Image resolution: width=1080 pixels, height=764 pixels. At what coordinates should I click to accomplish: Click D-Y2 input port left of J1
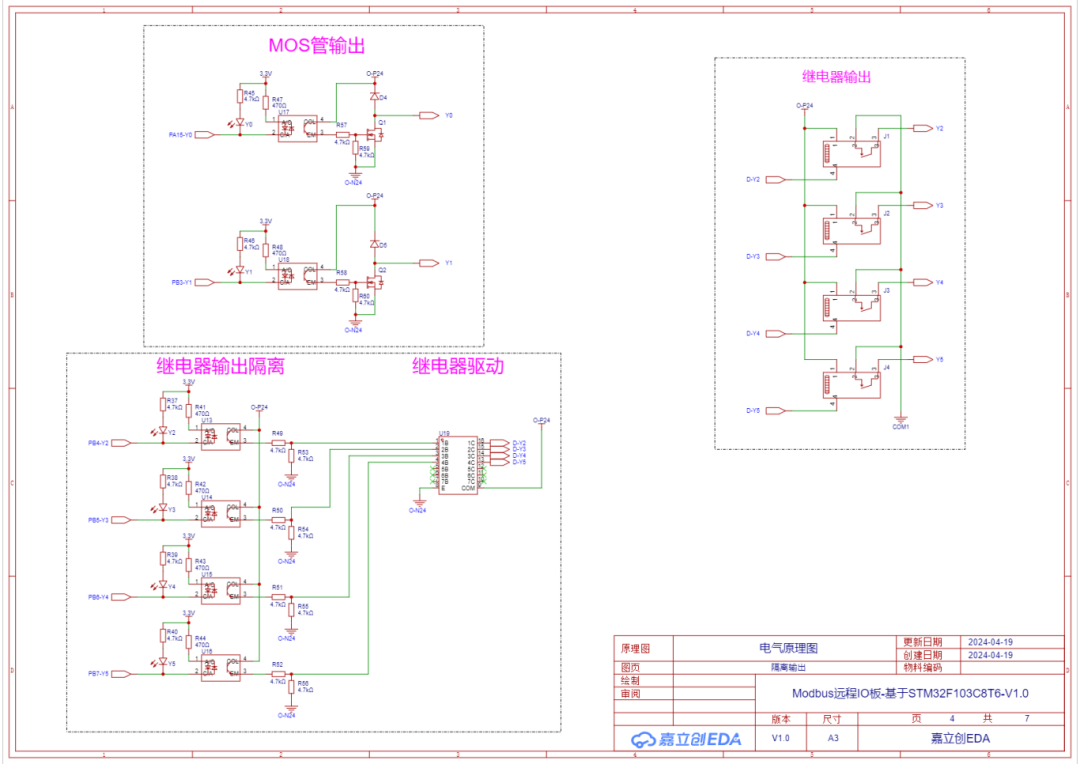[x=776, y=180]
